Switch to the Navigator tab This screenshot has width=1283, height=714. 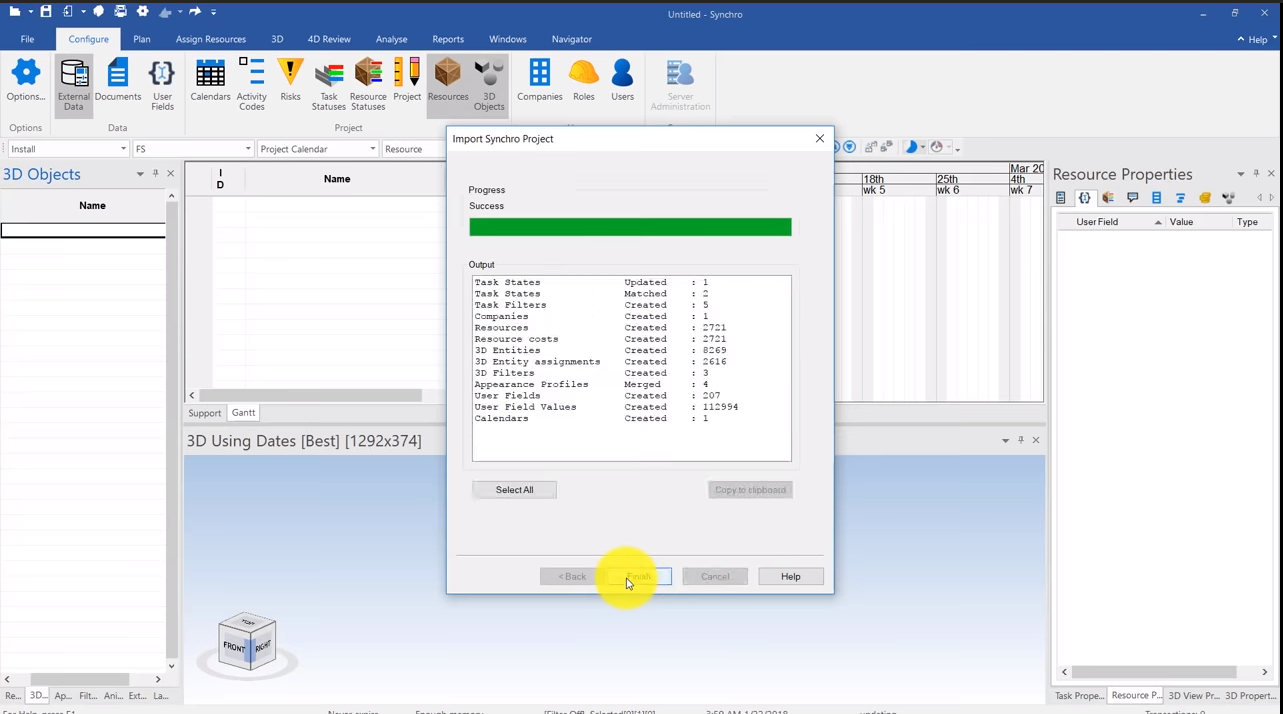[x=572, y=39]
